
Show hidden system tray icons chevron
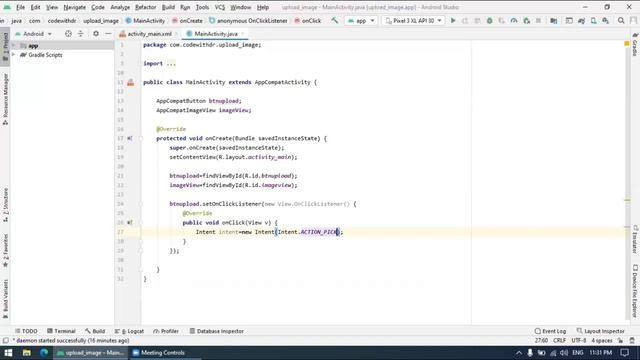518,353
